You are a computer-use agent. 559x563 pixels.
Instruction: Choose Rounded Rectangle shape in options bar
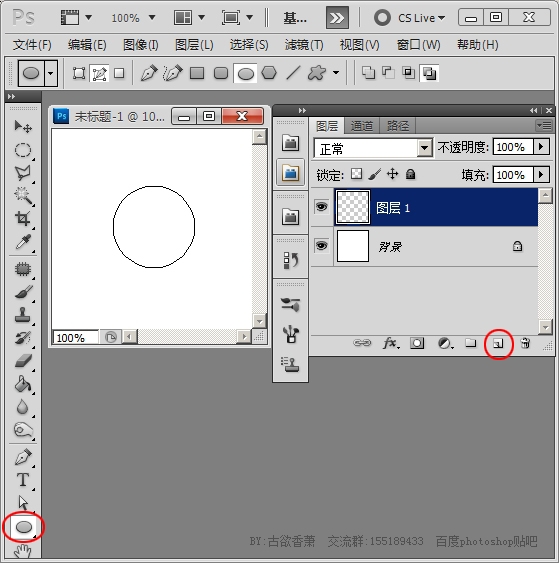pyautogui.click(x=221, y=73)
